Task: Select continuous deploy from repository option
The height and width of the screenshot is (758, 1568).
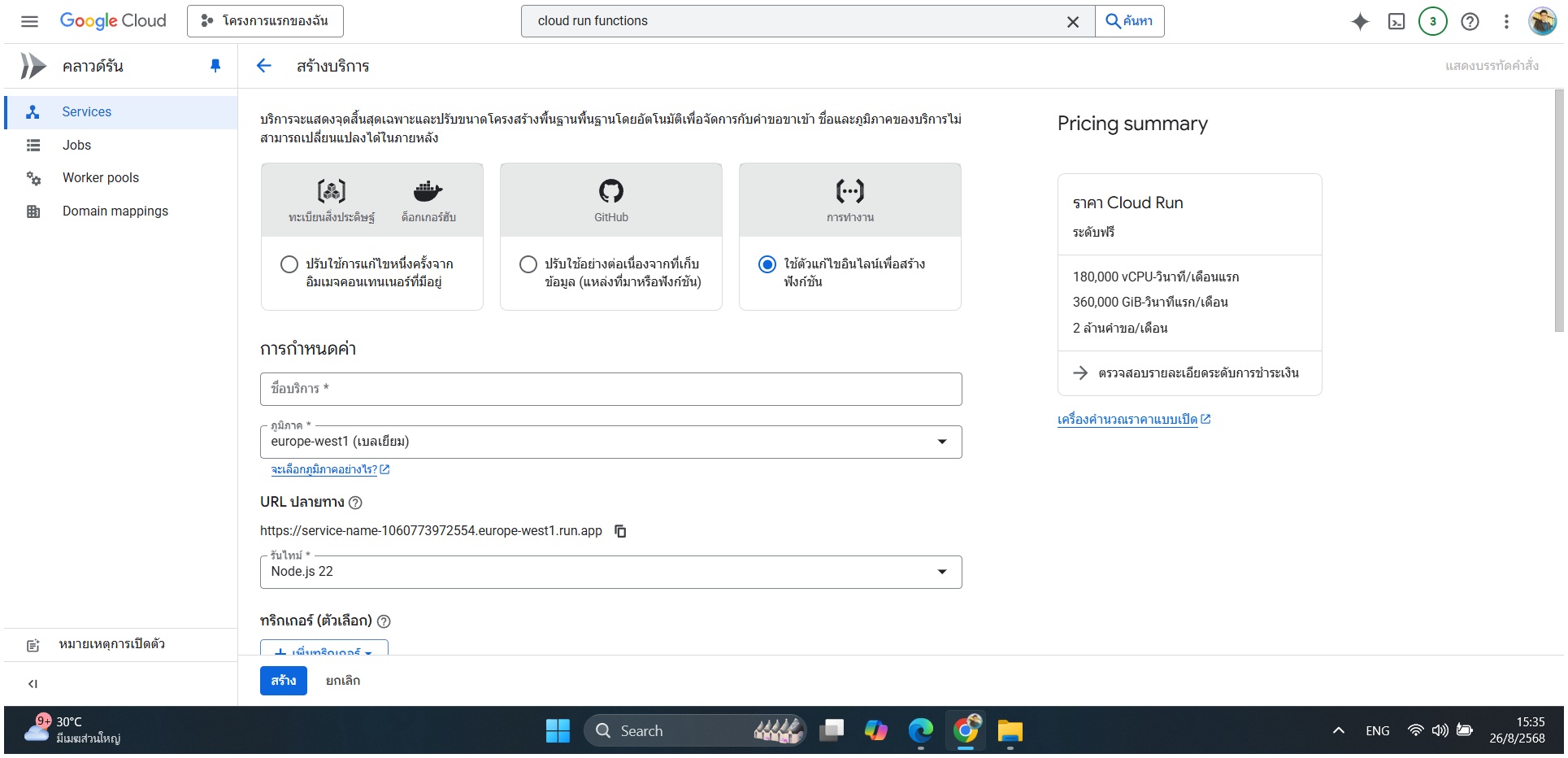Action: click(528, 264)
